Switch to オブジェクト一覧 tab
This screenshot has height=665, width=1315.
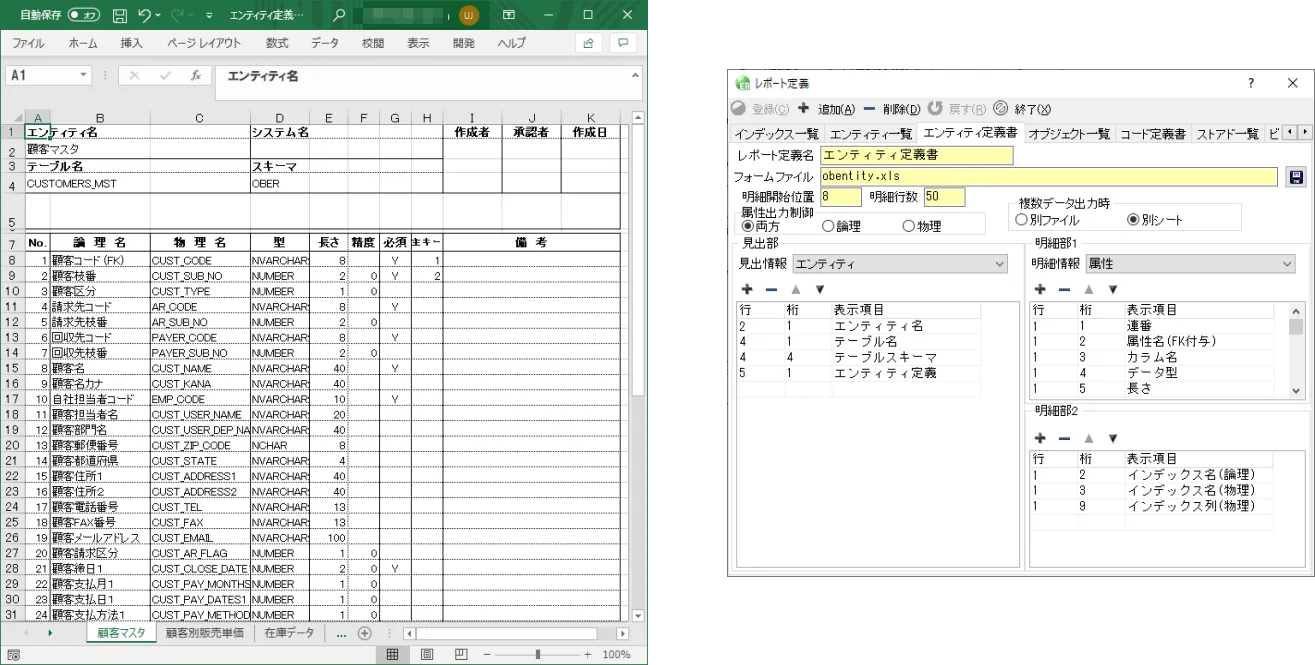tap(1069, 133)
